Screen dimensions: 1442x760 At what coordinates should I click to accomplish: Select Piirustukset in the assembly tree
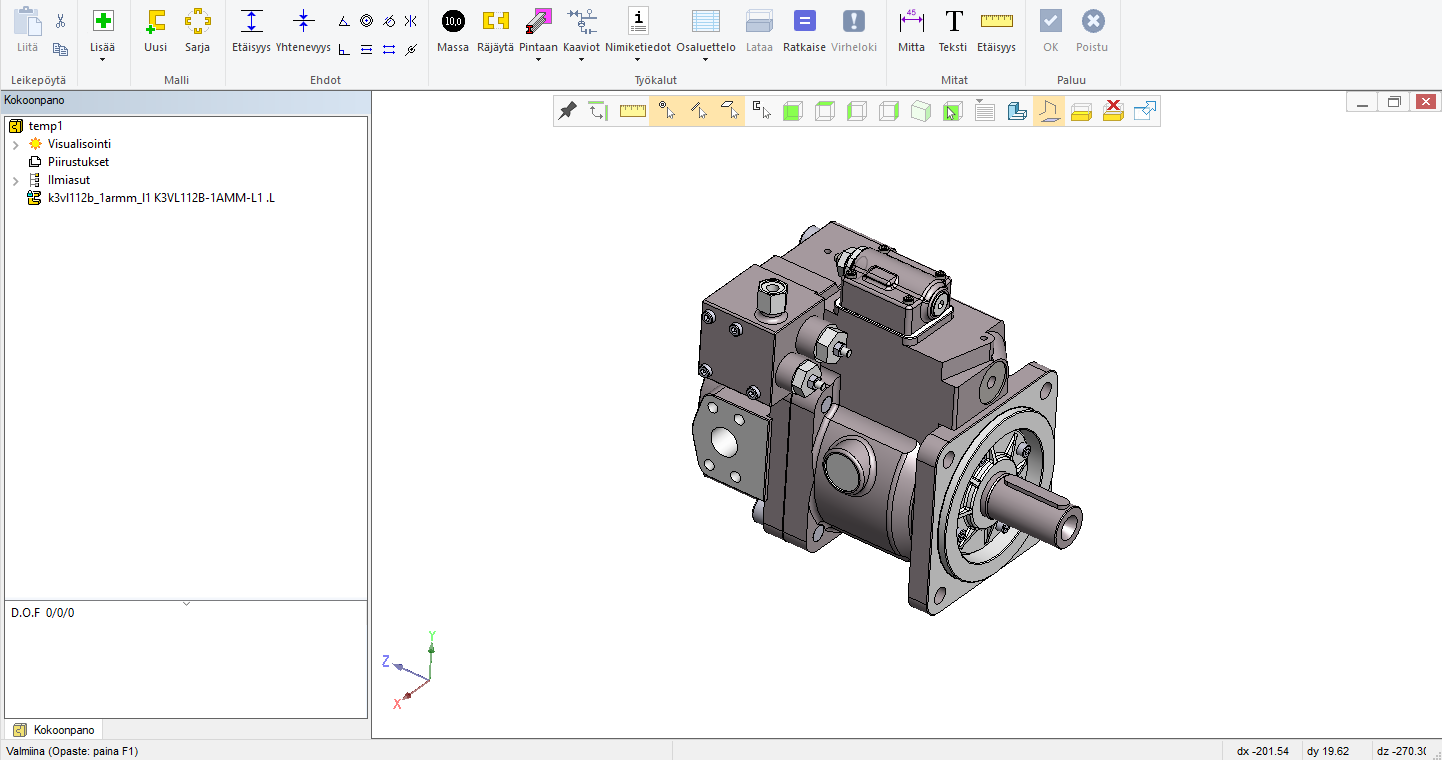click(x=78, y=162)
